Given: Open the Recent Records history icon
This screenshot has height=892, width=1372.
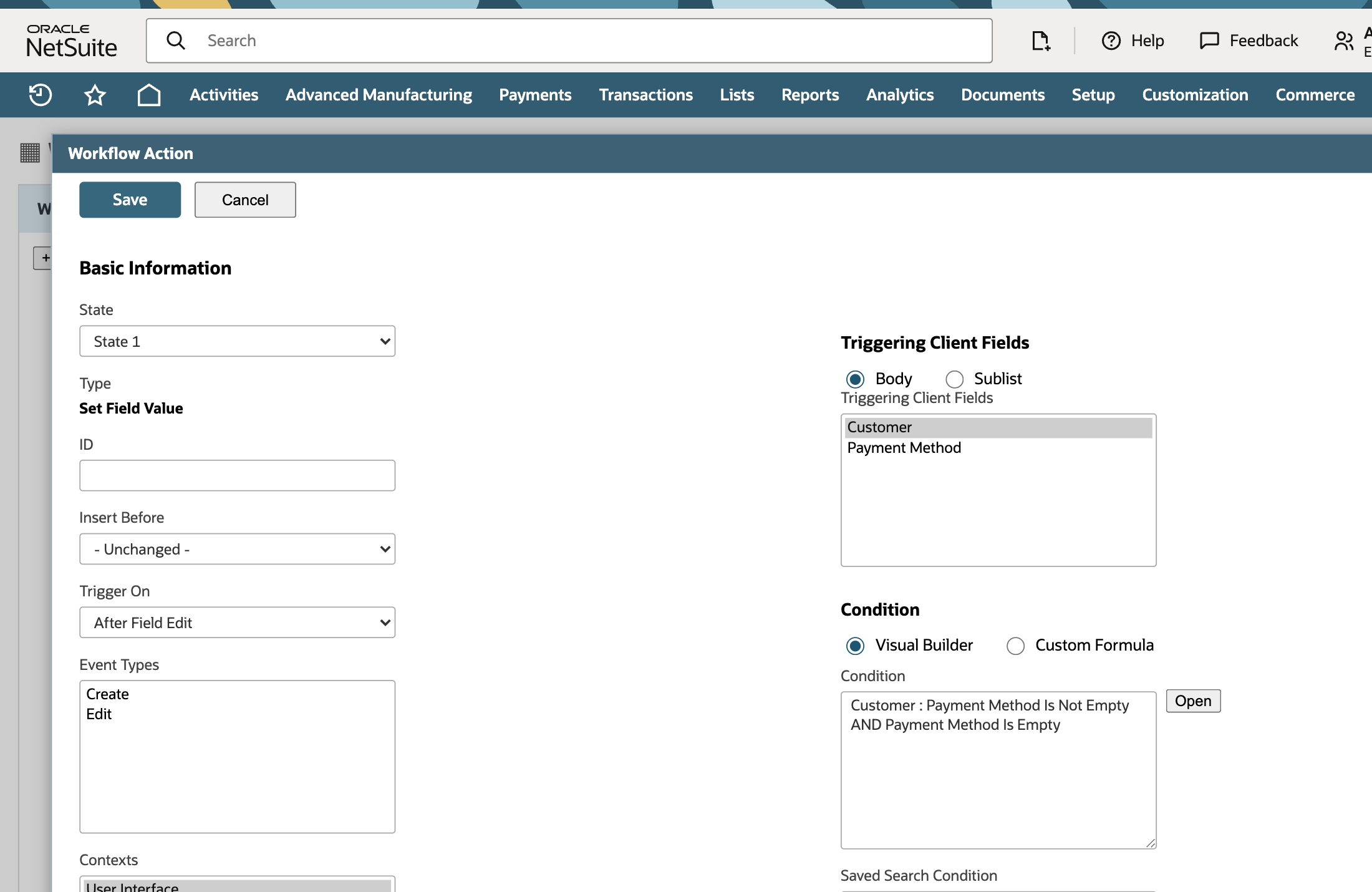Looking at the screenshot, I should pyautogui.click(x=41, y=95).
